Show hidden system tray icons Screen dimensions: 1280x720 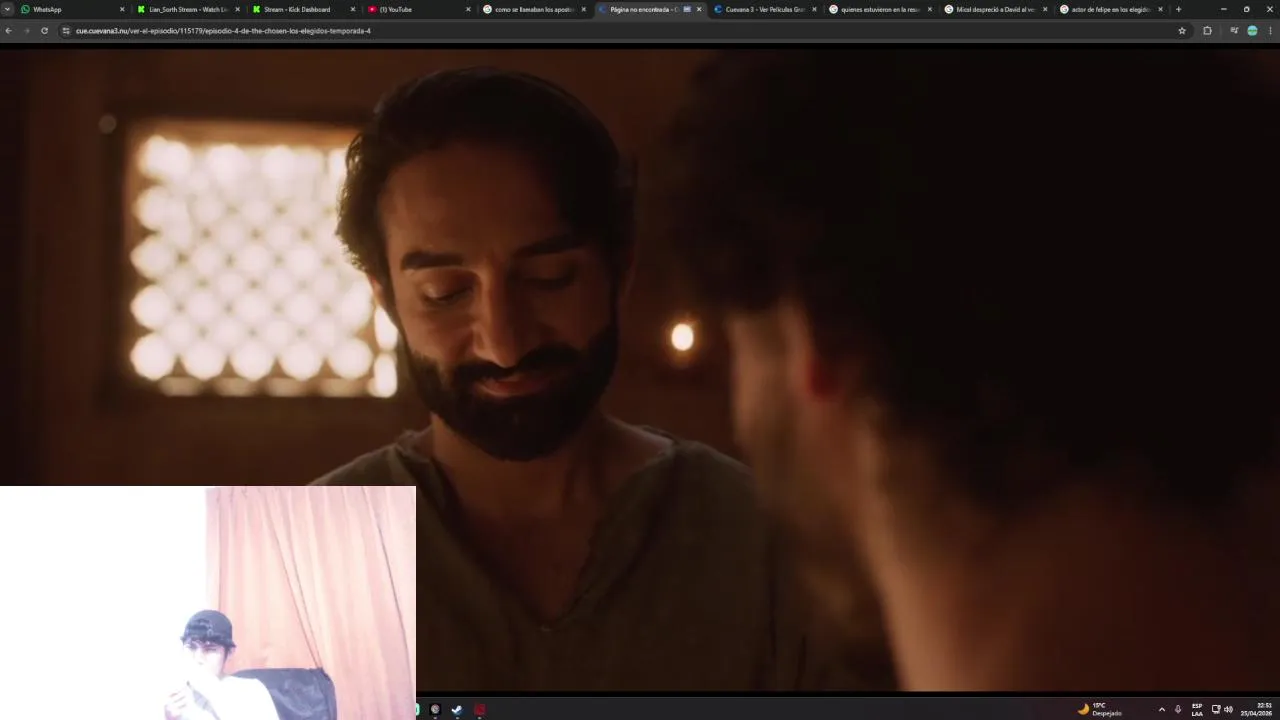click(x=1161, y=710)
